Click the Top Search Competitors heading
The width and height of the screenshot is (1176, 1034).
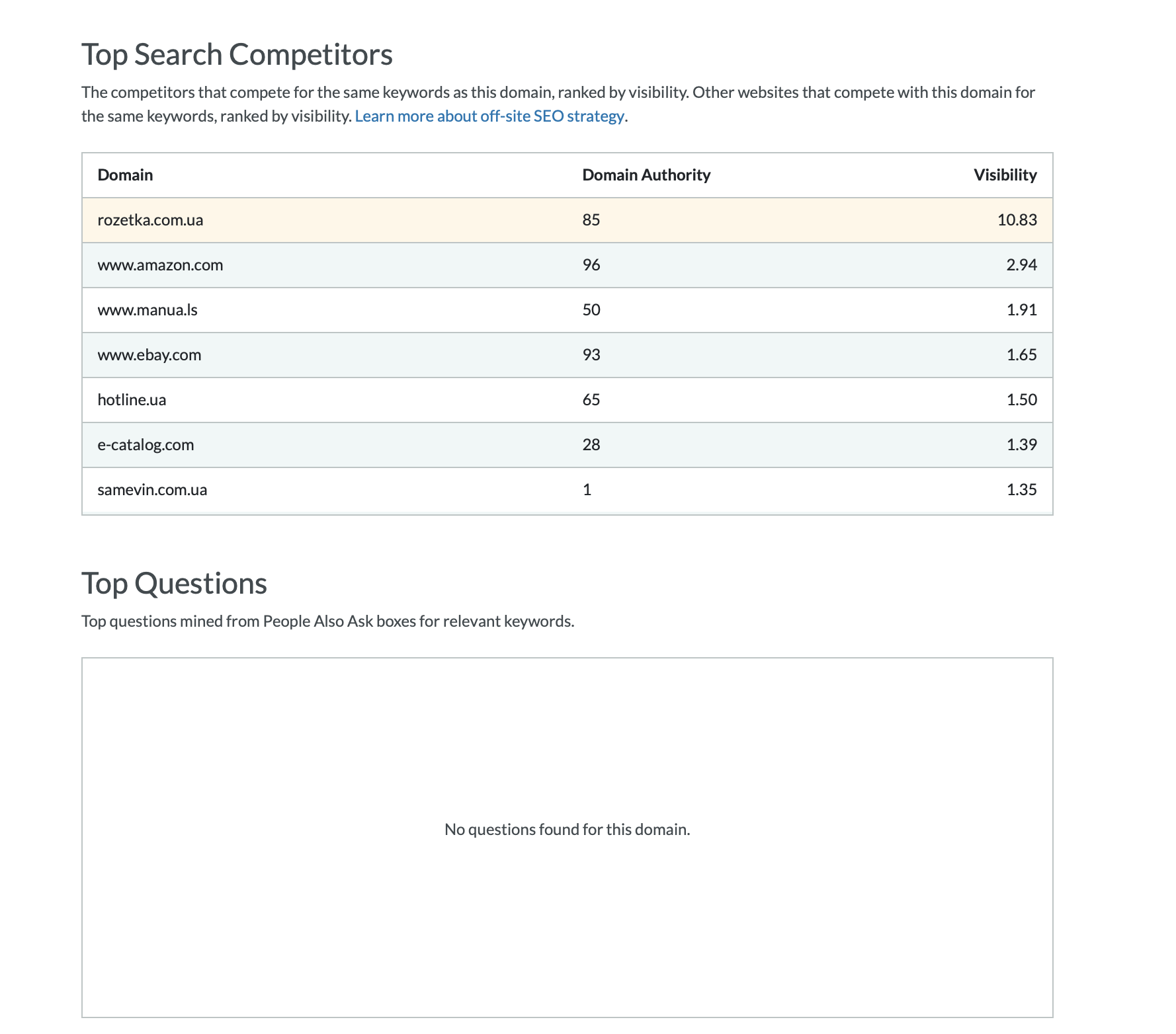click(237, 55)
